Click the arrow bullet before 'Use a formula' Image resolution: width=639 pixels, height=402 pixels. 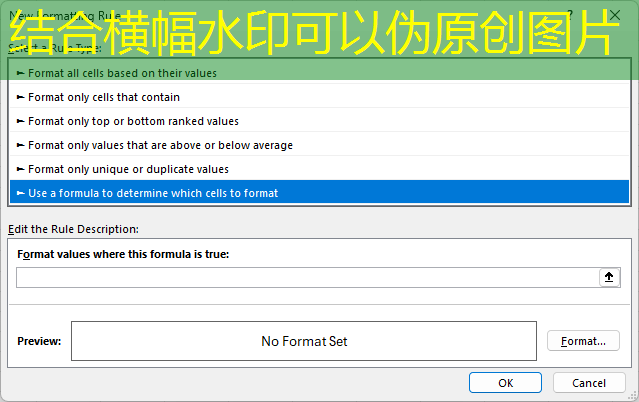(x=20, y=193)
